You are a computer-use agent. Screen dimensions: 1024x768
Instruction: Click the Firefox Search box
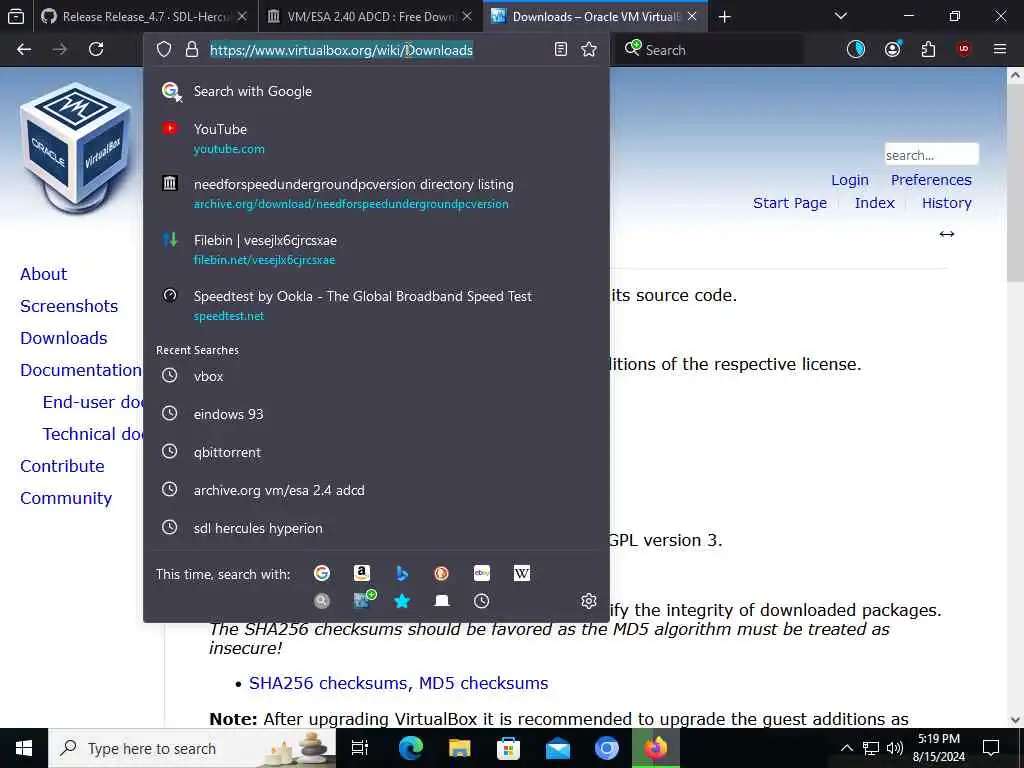pyautogui.click(x=709, y=50)
